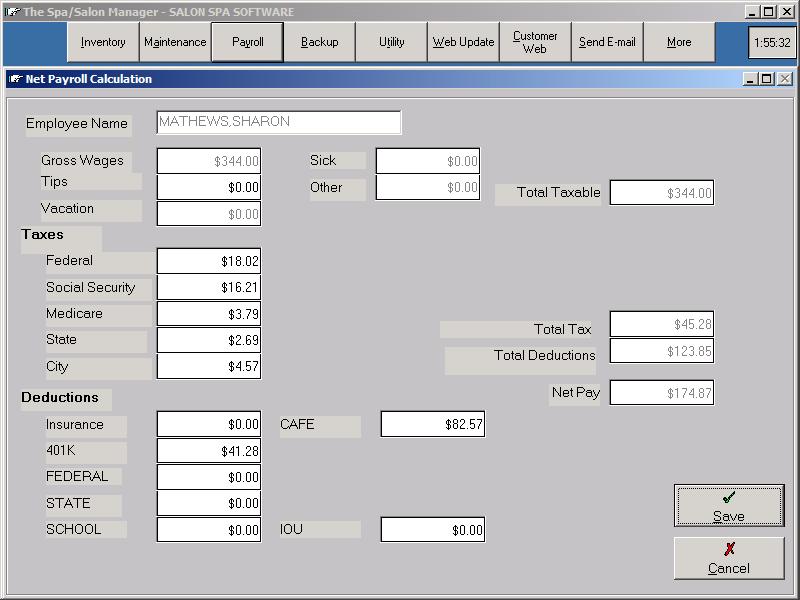Select the IOU deduction field

(x=432, y=530)
